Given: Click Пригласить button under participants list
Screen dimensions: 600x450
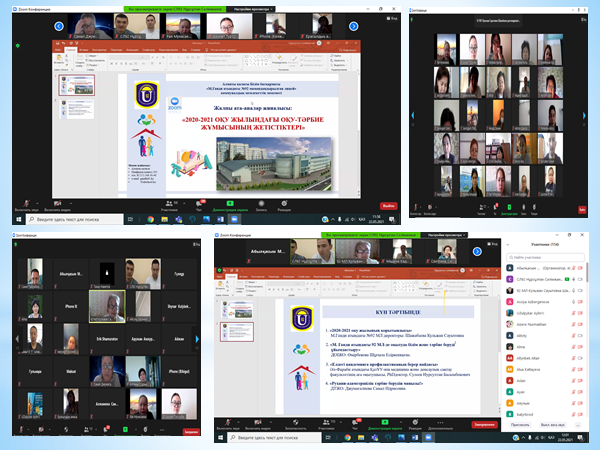Looking at the screenshot, I should pos(521,424).
